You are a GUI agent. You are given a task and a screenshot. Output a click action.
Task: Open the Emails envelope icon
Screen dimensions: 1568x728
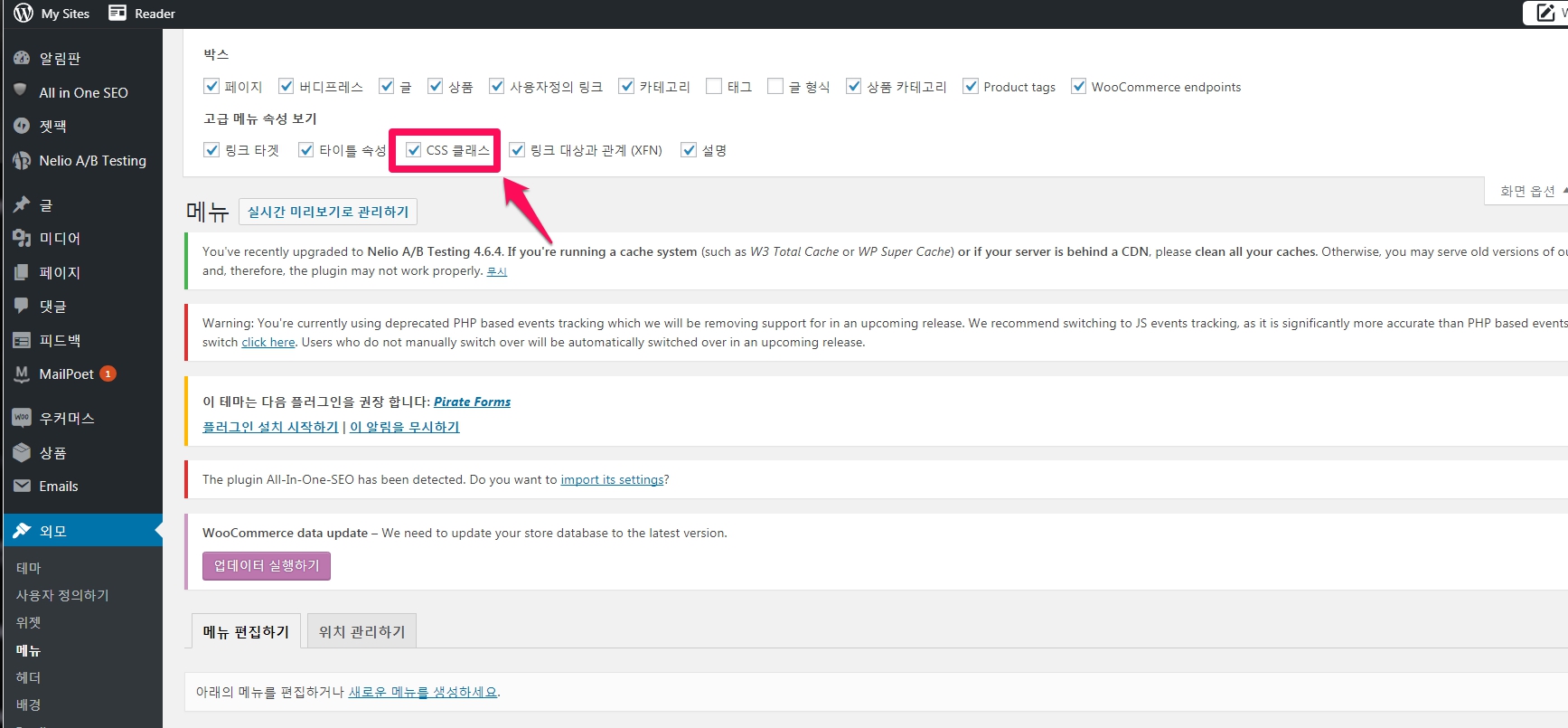(x=22, y=486)
